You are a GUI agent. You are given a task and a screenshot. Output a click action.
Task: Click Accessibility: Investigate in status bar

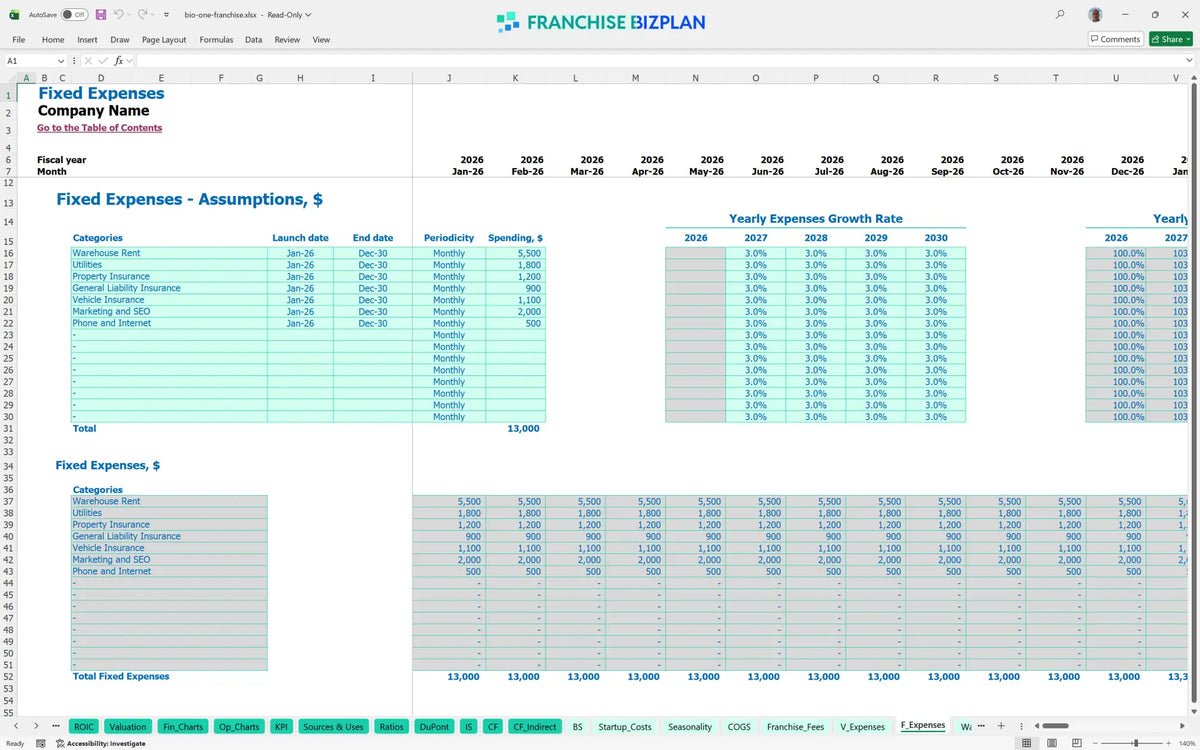pyautogui.click(x=100, y=743)
